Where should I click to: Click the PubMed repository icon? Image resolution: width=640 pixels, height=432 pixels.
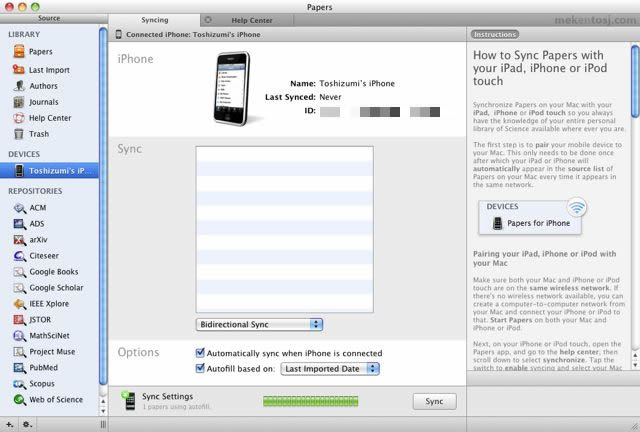pos(20,367)
